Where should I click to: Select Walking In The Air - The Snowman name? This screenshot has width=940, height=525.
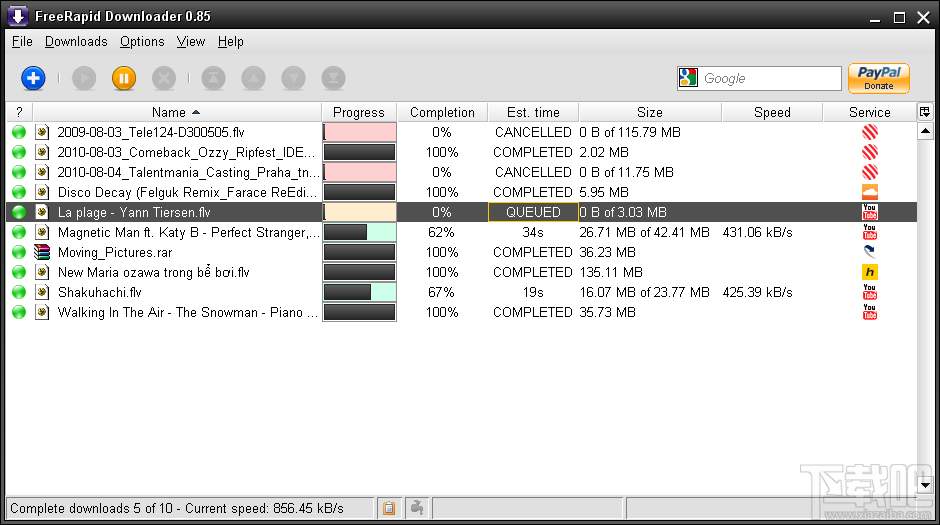click(187, 312)
